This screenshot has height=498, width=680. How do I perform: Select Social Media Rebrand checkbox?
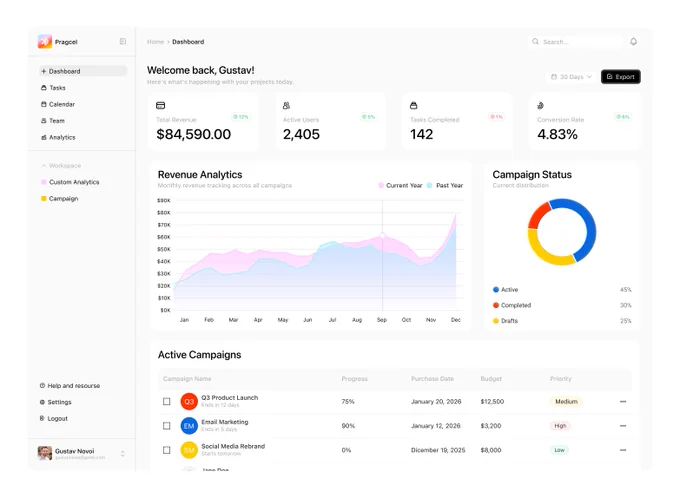coord(167,450)
